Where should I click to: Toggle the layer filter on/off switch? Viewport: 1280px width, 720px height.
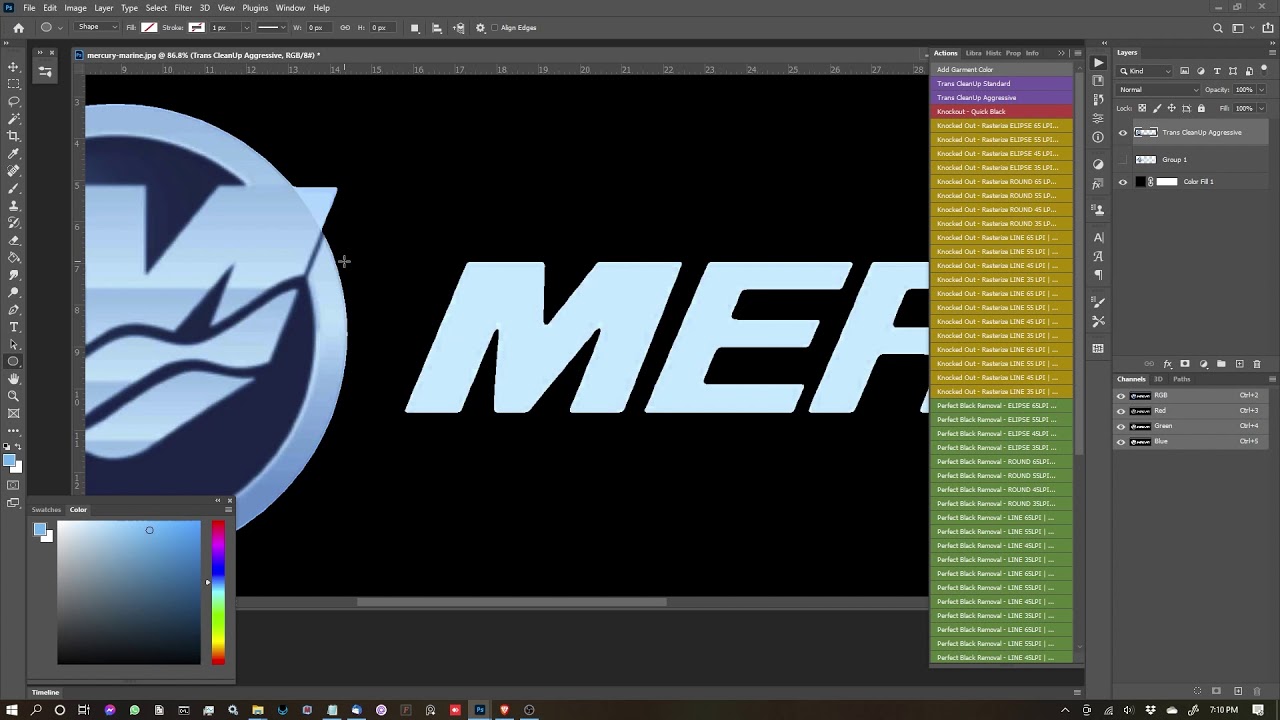(1263, 71)
